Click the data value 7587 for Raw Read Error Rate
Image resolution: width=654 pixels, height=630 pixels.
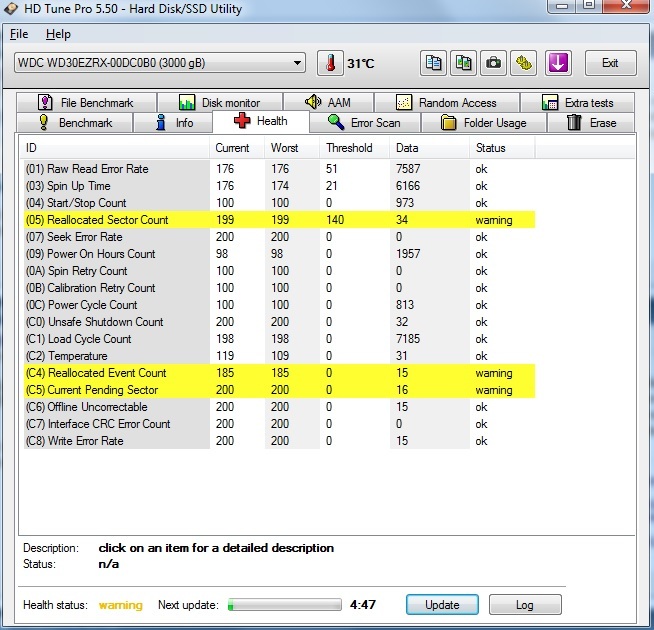click(408, 169)
